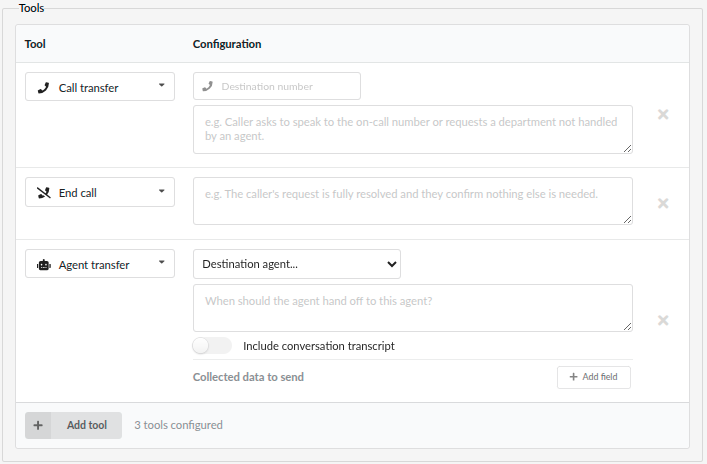Screen dimensions: 707x464
Task: Click phone icon inside Destination number field
Action: pyautogui.click(x=207, y=86)
